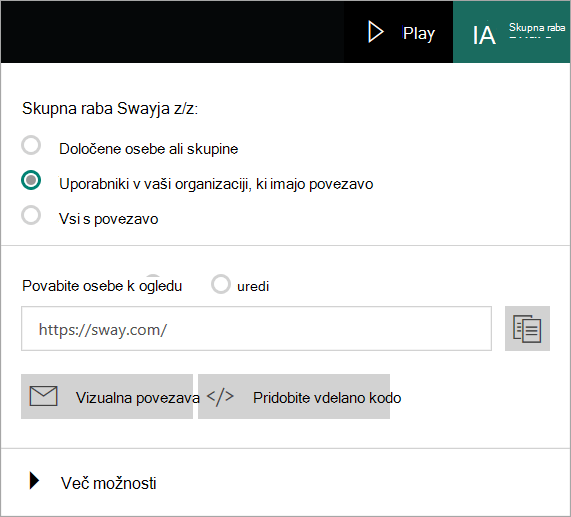The image size is (571, 517).
Task: Select Uporabniki v vaši organizaciji radio option
Action: tap(31, 180)
